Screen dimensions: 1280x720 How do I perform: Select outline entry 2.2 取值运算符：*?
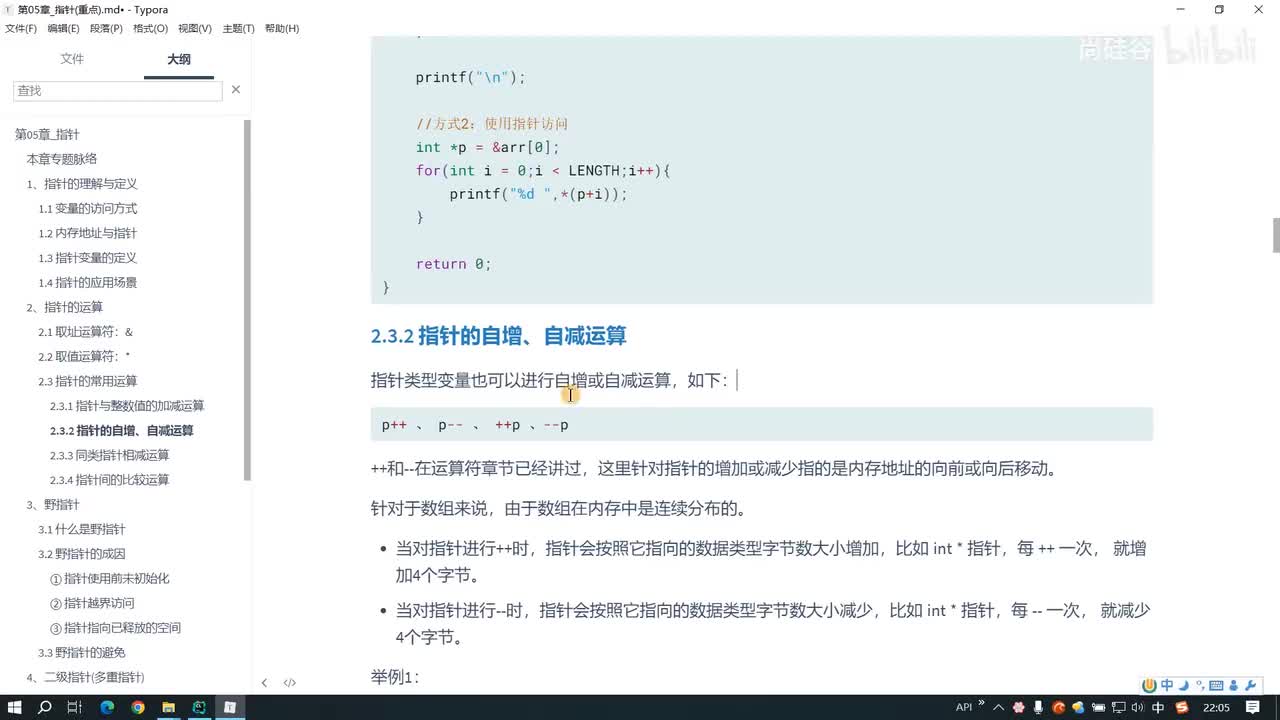click(x=85, y=356)
